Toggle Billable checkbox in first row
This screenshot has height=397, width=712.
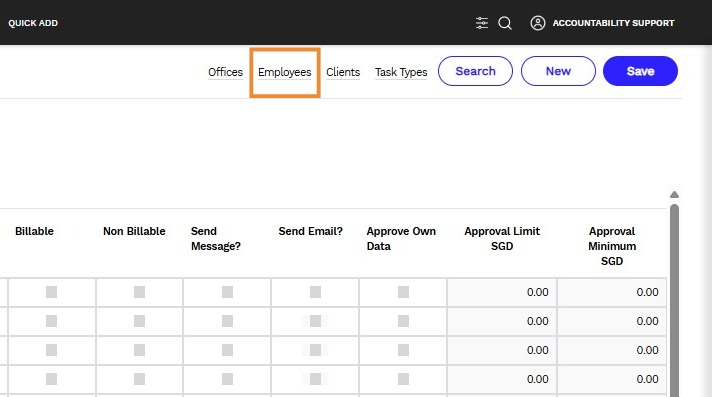(x=51, y=292)
